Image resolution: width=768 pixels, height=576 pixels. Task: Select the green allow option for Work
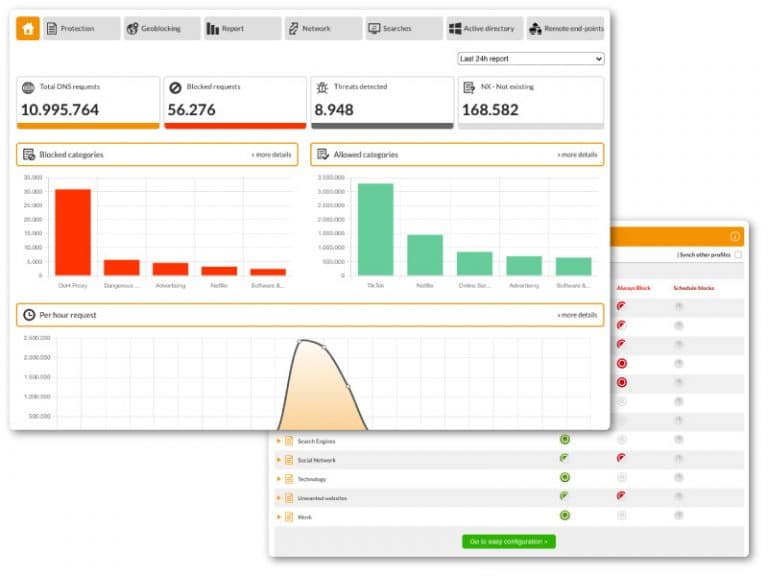[565, 515]
